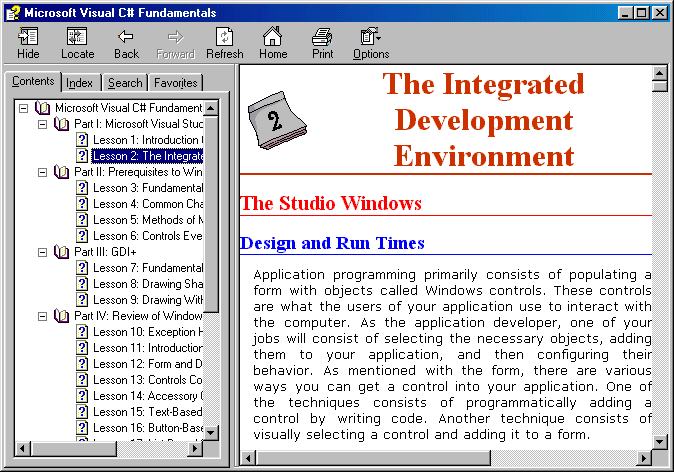
Task: Click the topic icon beside Lesson 6
Action: coord(82,236)
